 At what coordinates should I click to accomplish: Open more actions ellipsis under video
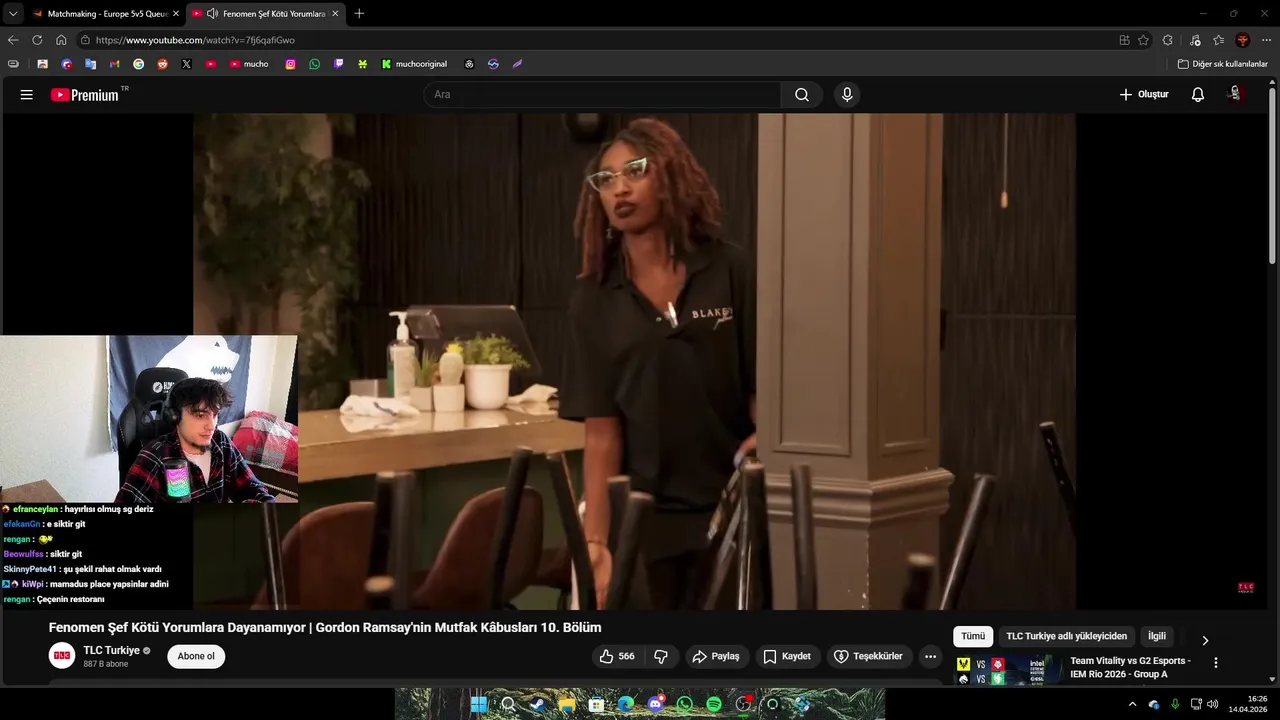pyautogui.click(x=931, y=657)
